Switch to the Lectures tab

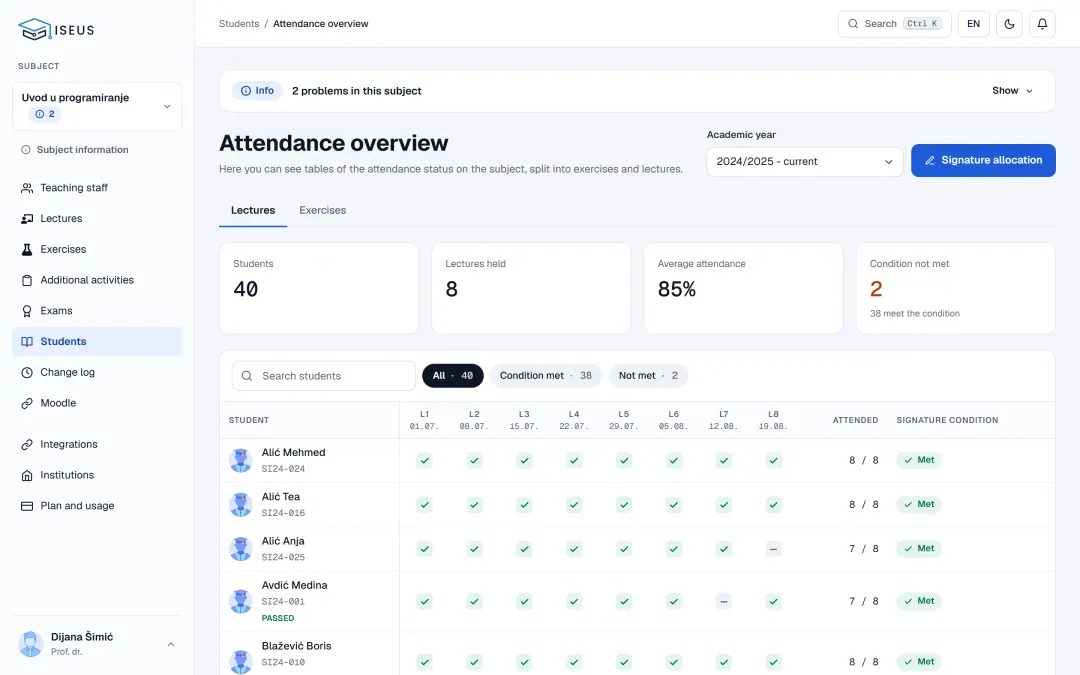point(253,210)
